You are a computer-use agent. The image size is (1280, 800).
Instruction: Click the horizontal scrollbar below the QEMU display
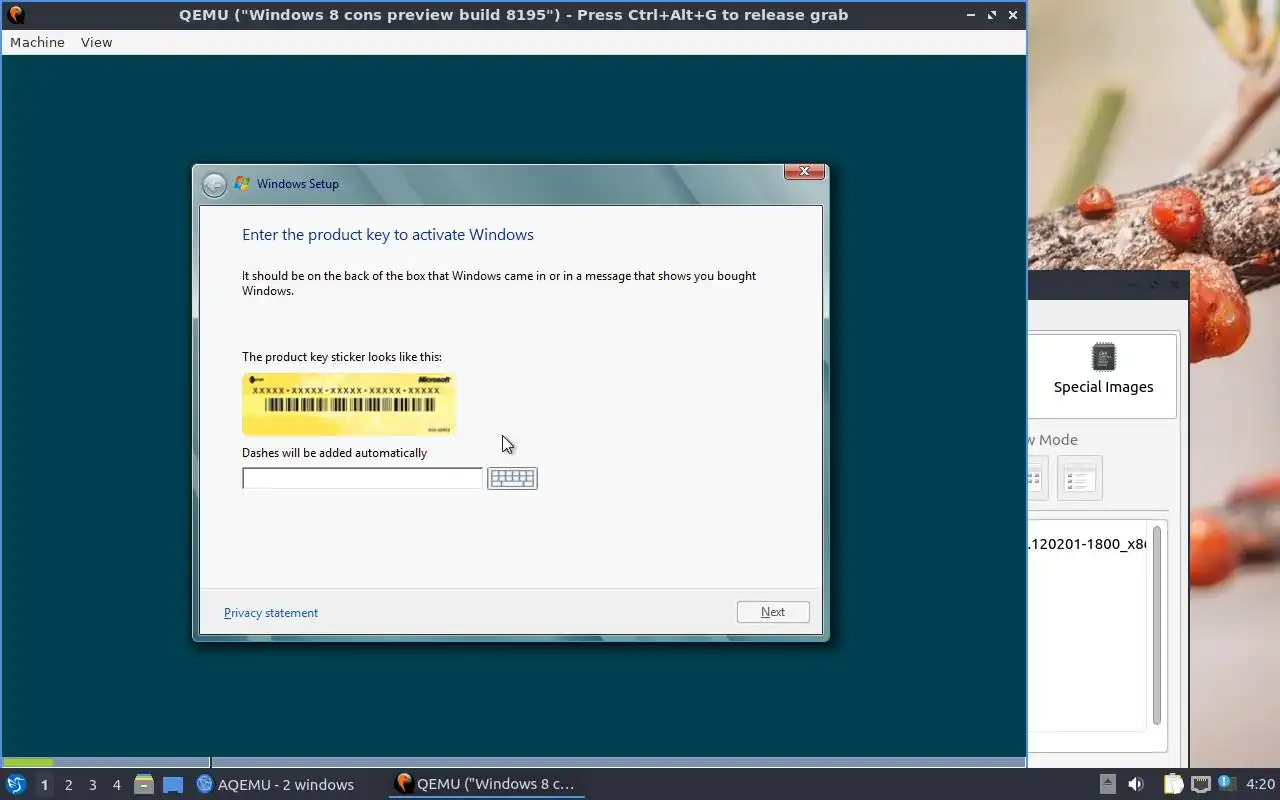tap(514, 762)
